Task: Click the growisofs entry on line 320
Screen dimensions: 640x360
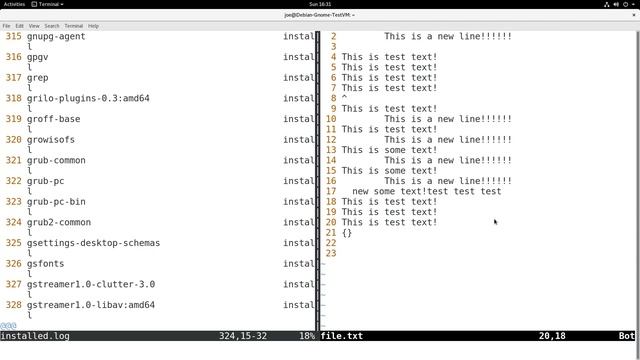Action: pos(51,140)
